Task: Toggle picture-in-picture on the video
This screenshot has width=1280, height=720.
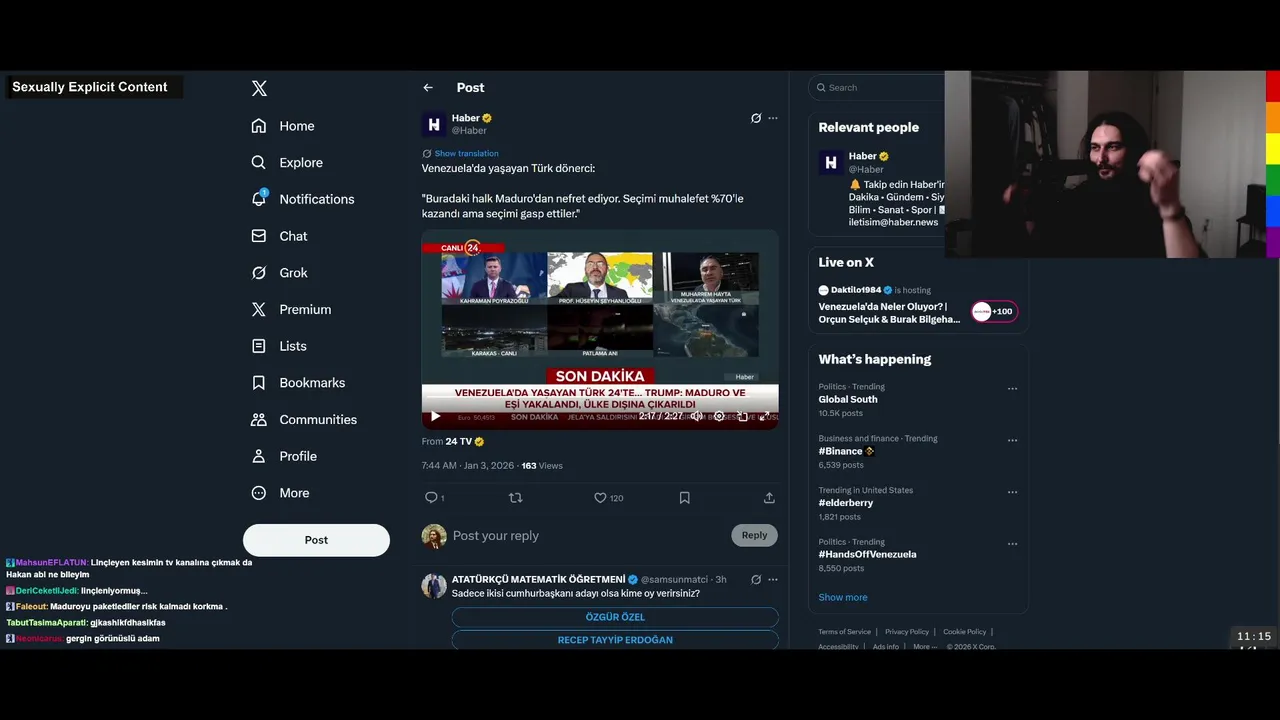Action: tap(742, 416)
